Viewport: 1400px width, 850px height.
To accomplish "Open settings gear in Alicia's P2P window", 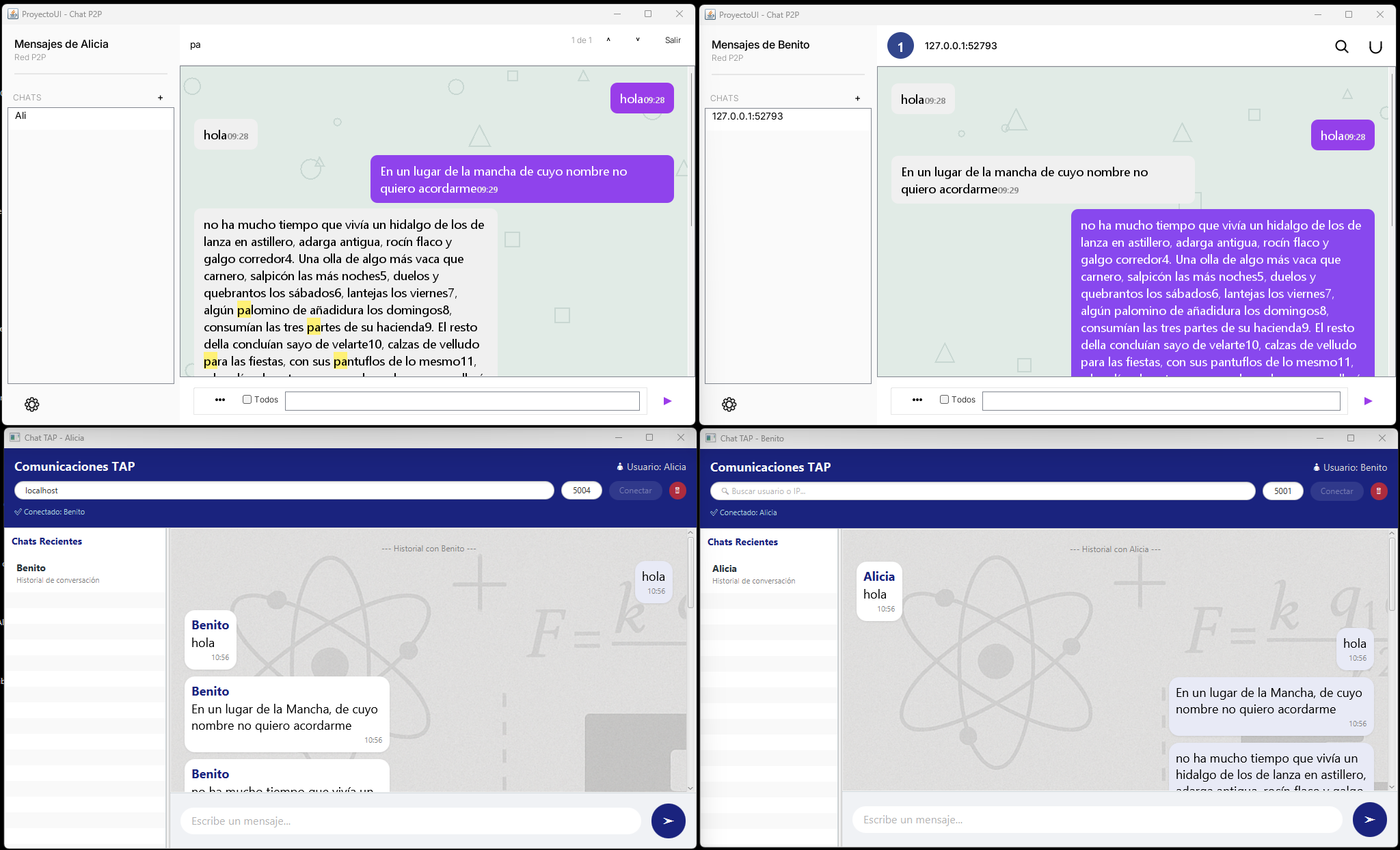I will (x=32, y=405).
